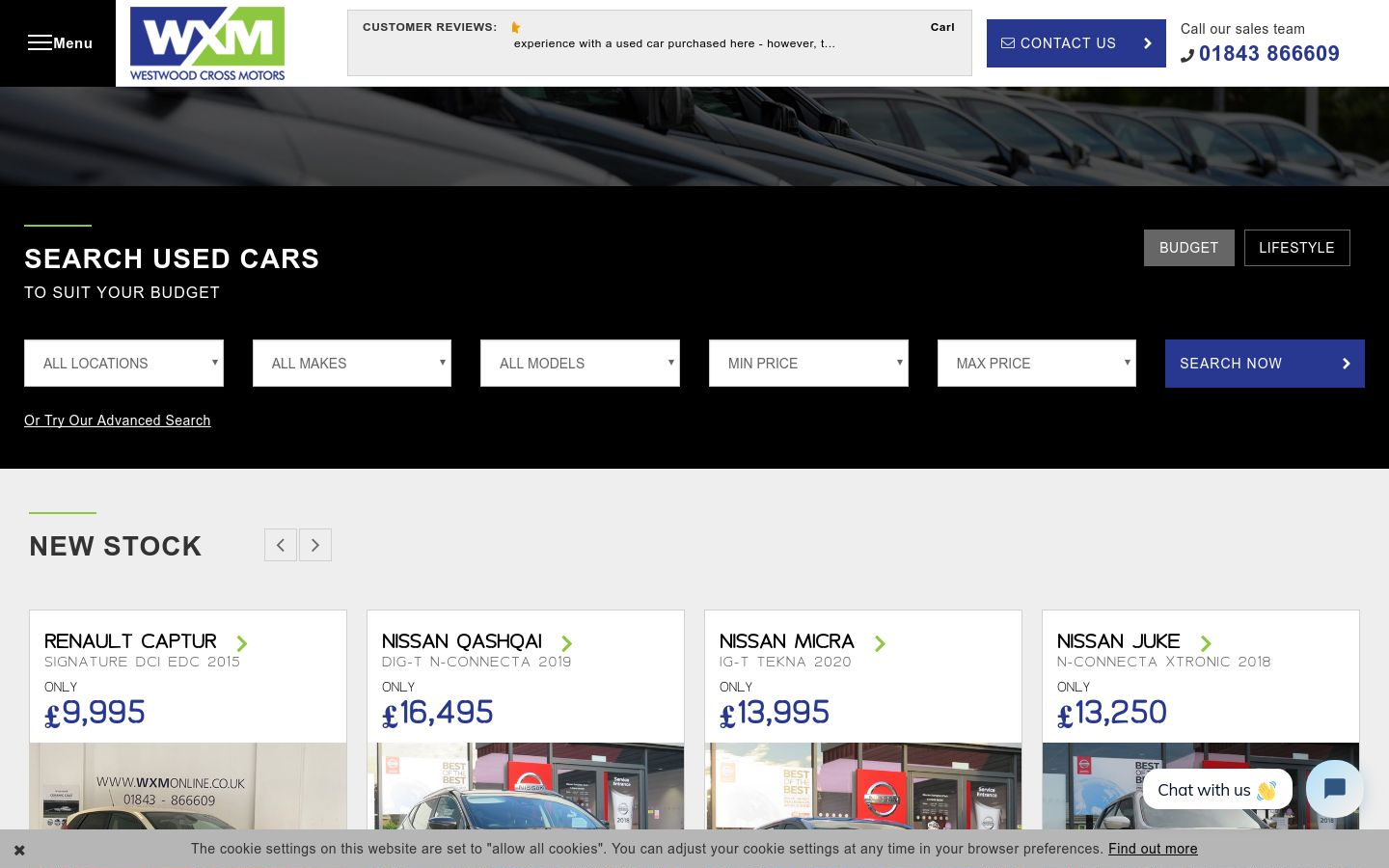
Task: Open the All Makes dropdown
Action: coord(352,363)
